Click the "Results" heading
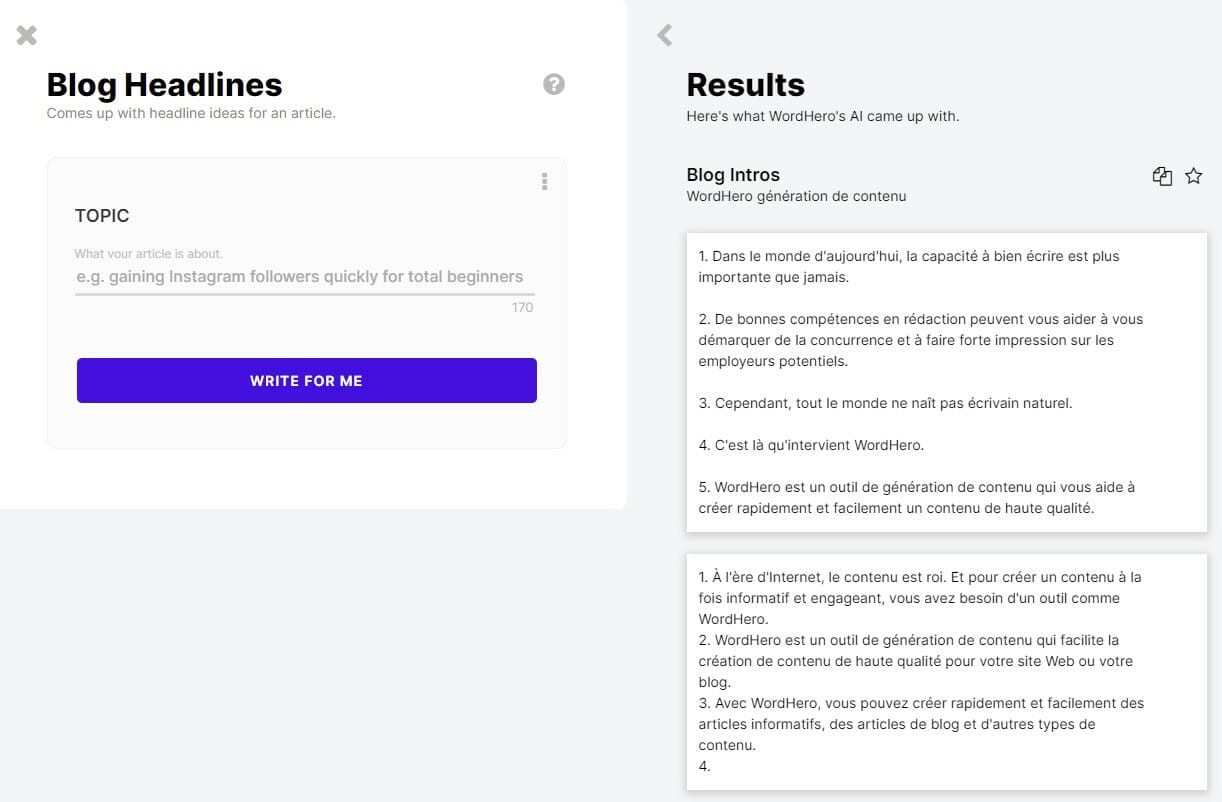 coord(745,84)
